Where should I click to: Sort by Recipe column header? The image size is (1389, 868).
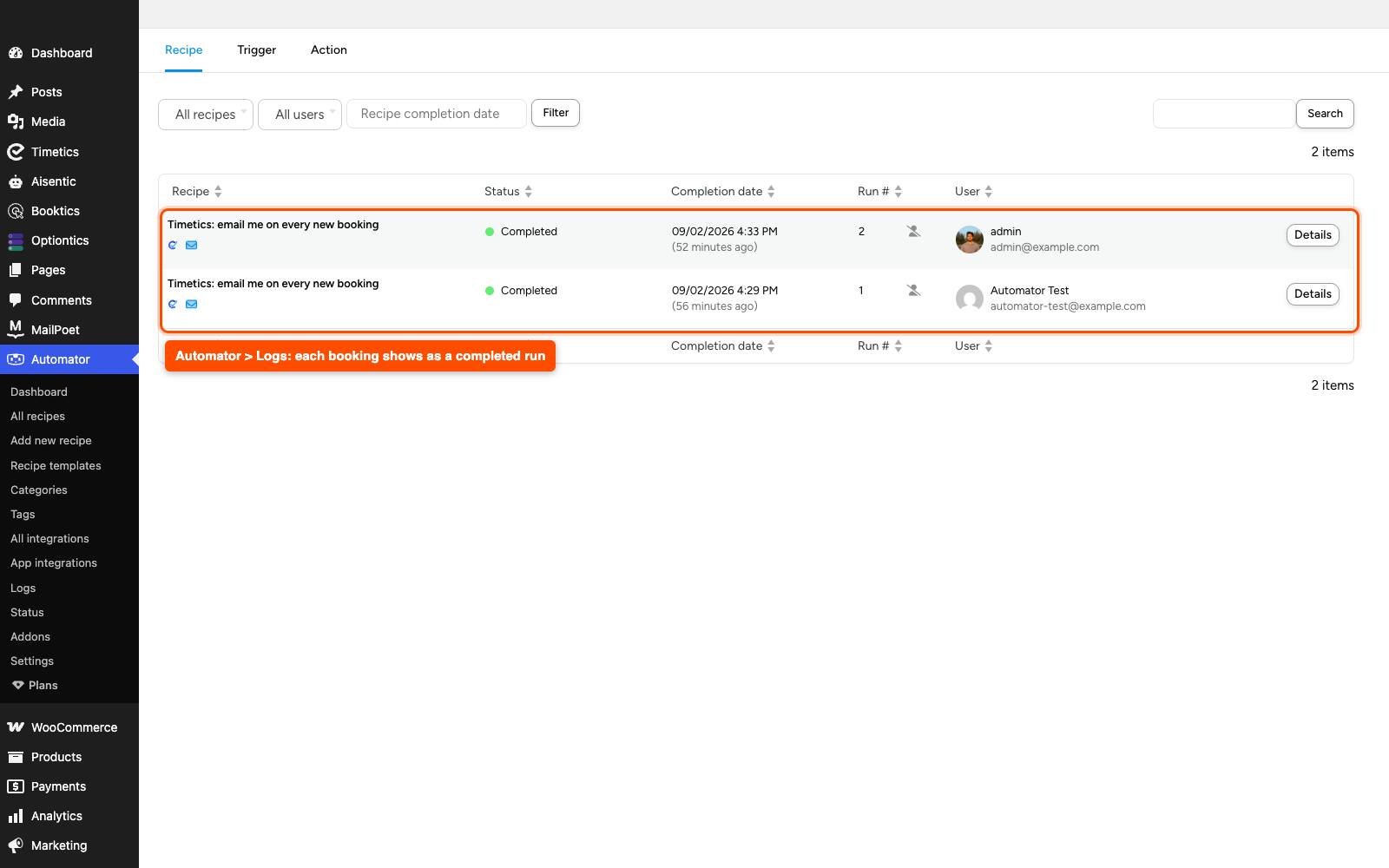197,192
